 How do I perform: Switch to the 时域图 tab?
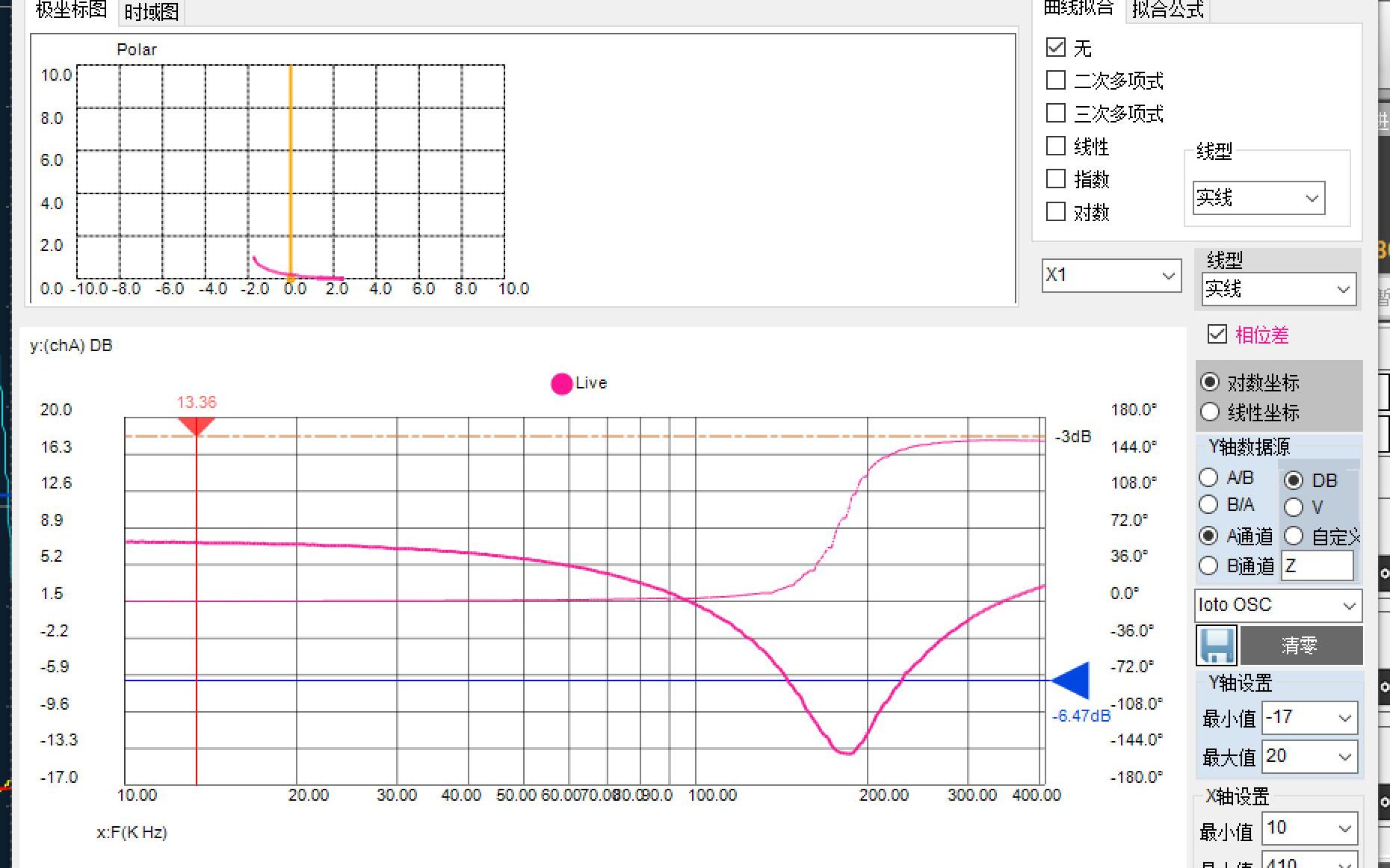152,12
